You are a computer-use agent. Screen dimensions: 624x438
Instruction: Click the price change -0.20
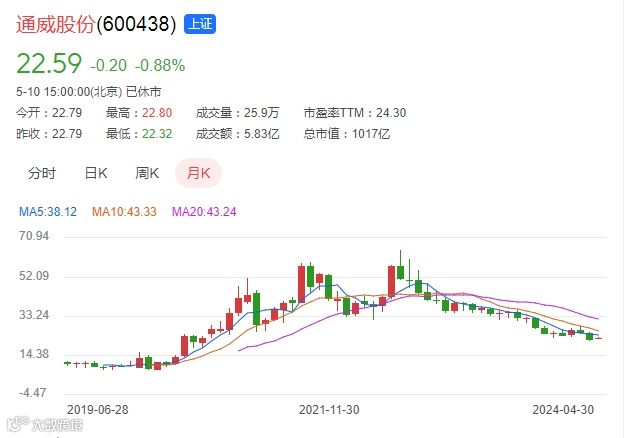(109, 66)
